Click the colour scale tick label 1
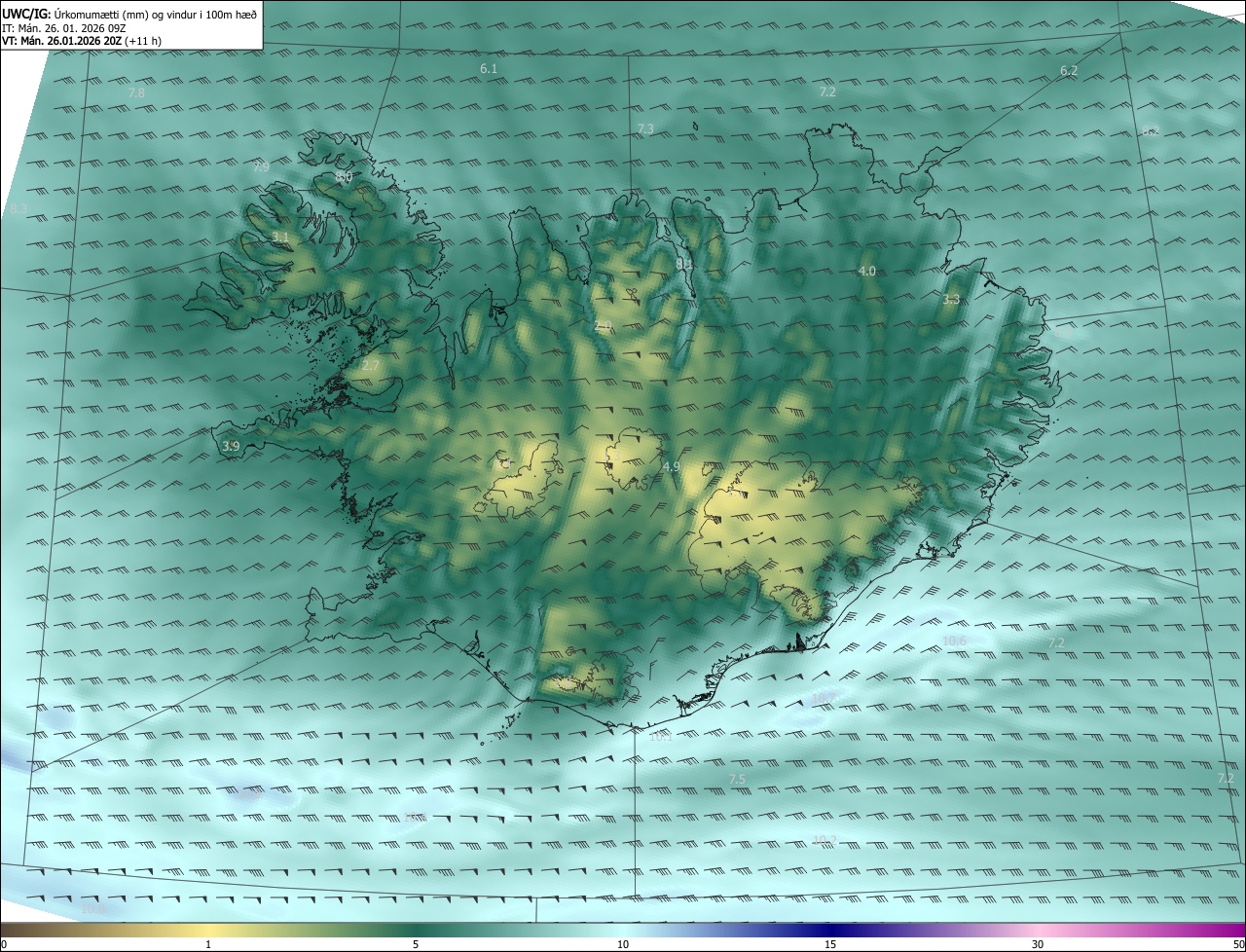This screenshot has height=952, width=1246. click(208, 944)
